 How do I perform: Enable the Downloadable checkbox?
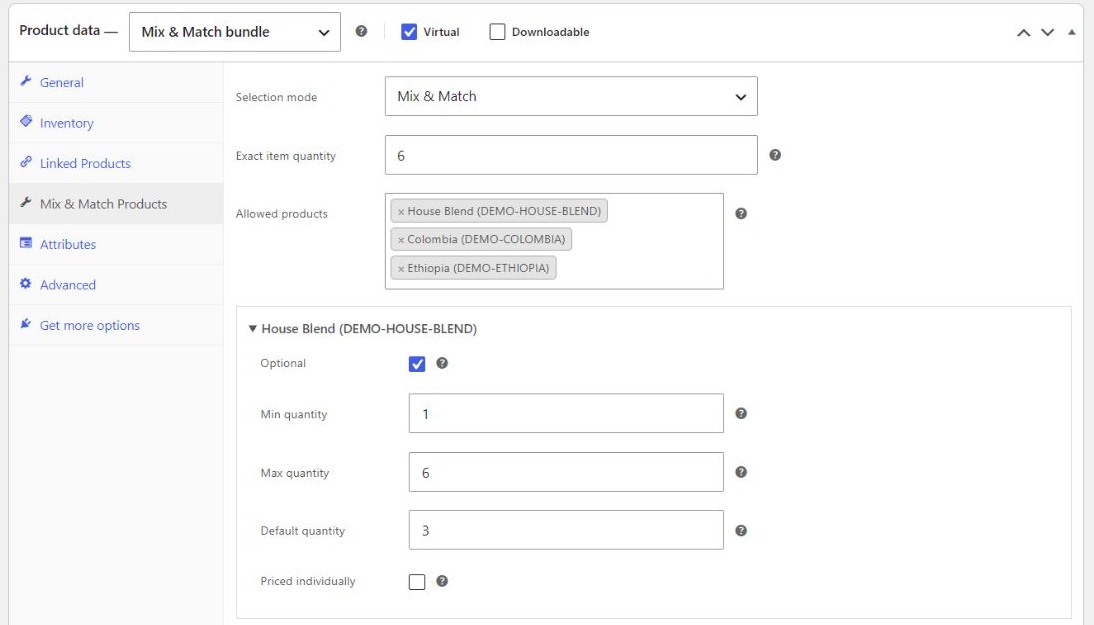coord(497,31)
